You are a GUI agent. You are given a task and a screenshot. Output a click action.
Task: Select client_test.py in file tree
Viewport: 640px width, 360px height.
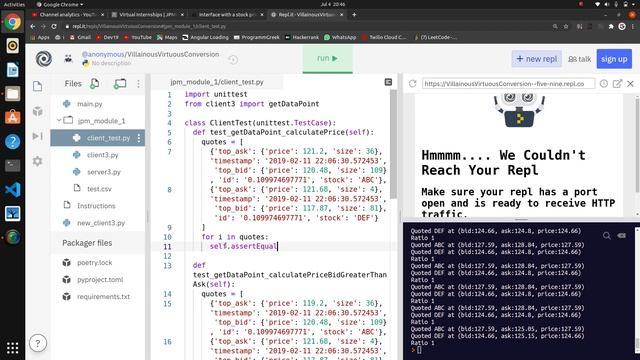pyautogui.click(x=98, y=138)
